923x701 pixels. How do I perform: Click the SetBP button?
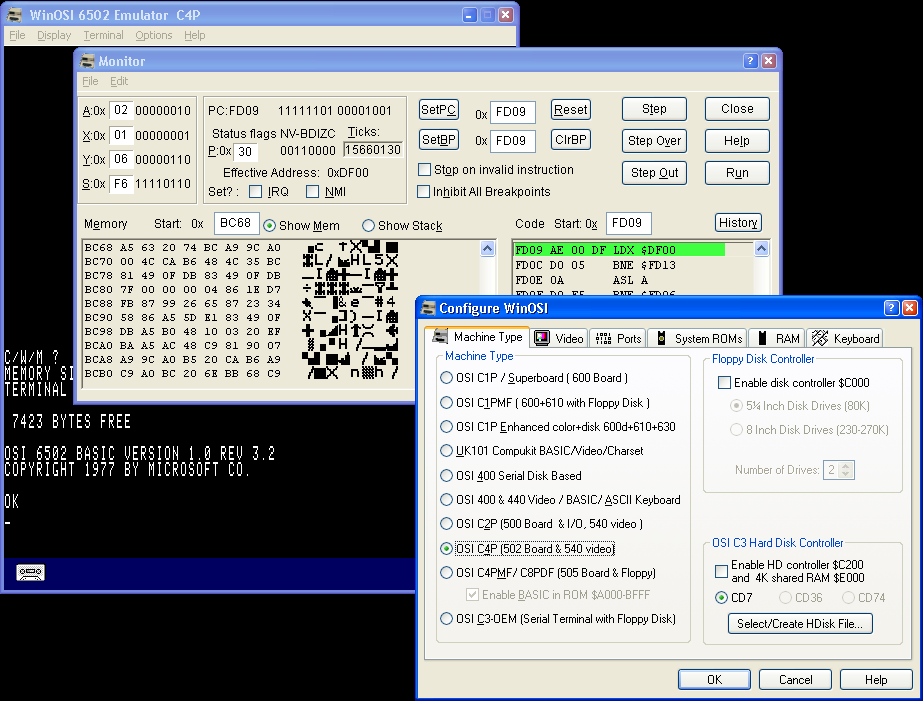click(x=439, y=139)
